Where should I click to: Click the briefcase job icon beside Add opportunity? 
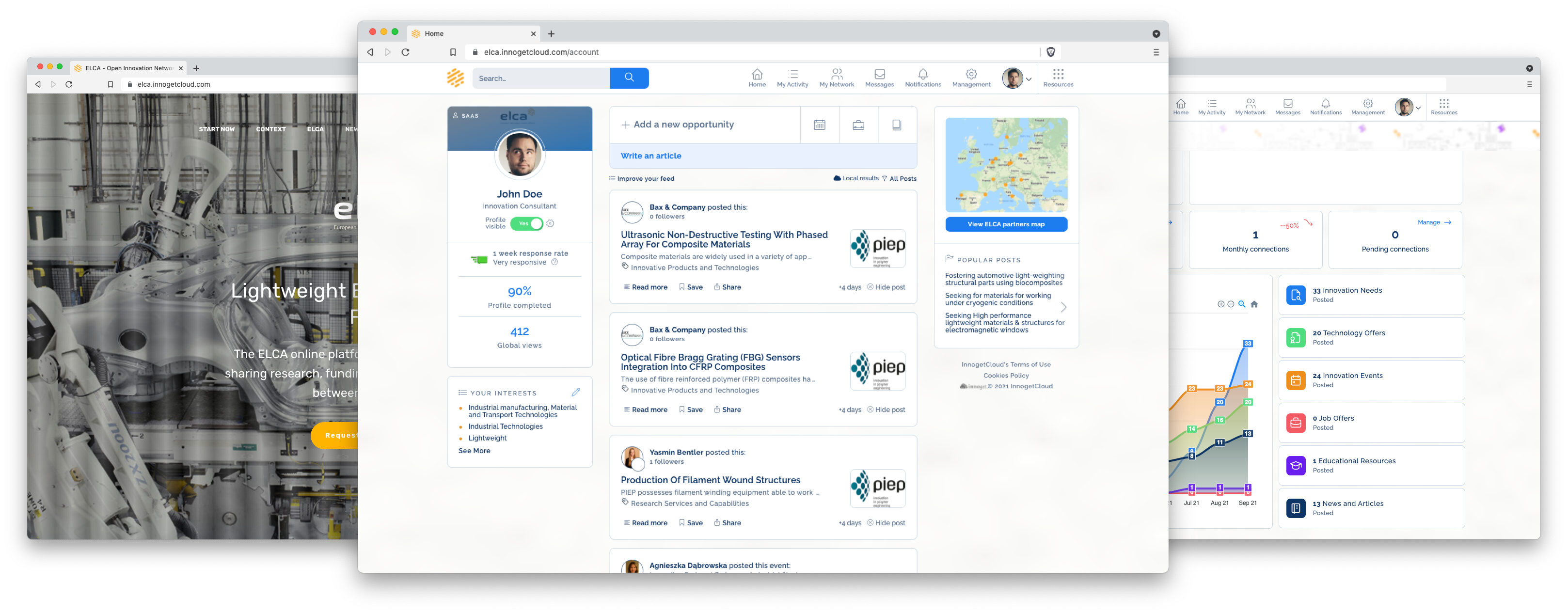coord(858,125)
